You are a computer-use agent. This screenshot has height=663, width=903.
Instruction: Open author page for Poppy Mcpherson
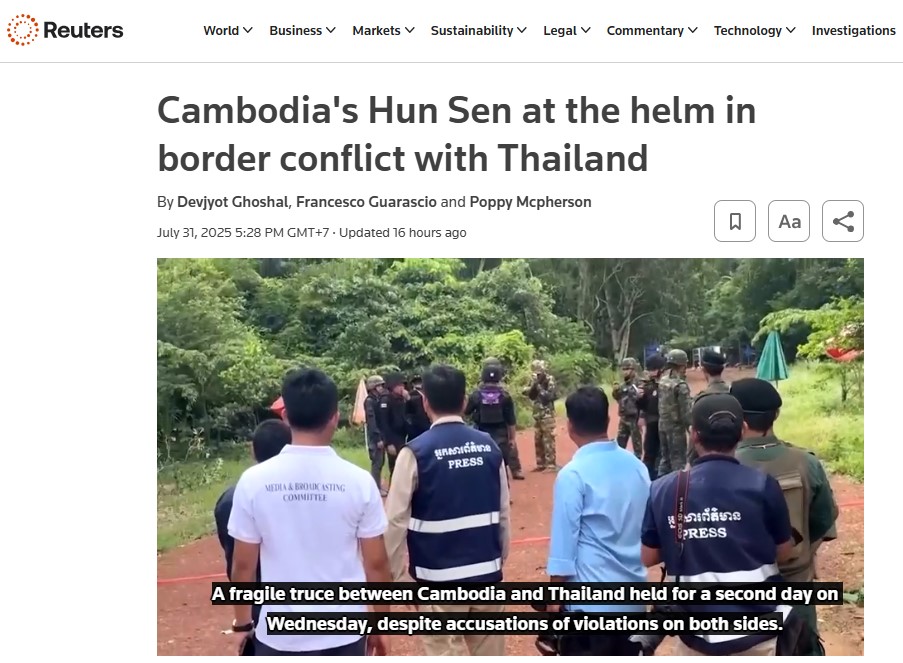point(530,202)
